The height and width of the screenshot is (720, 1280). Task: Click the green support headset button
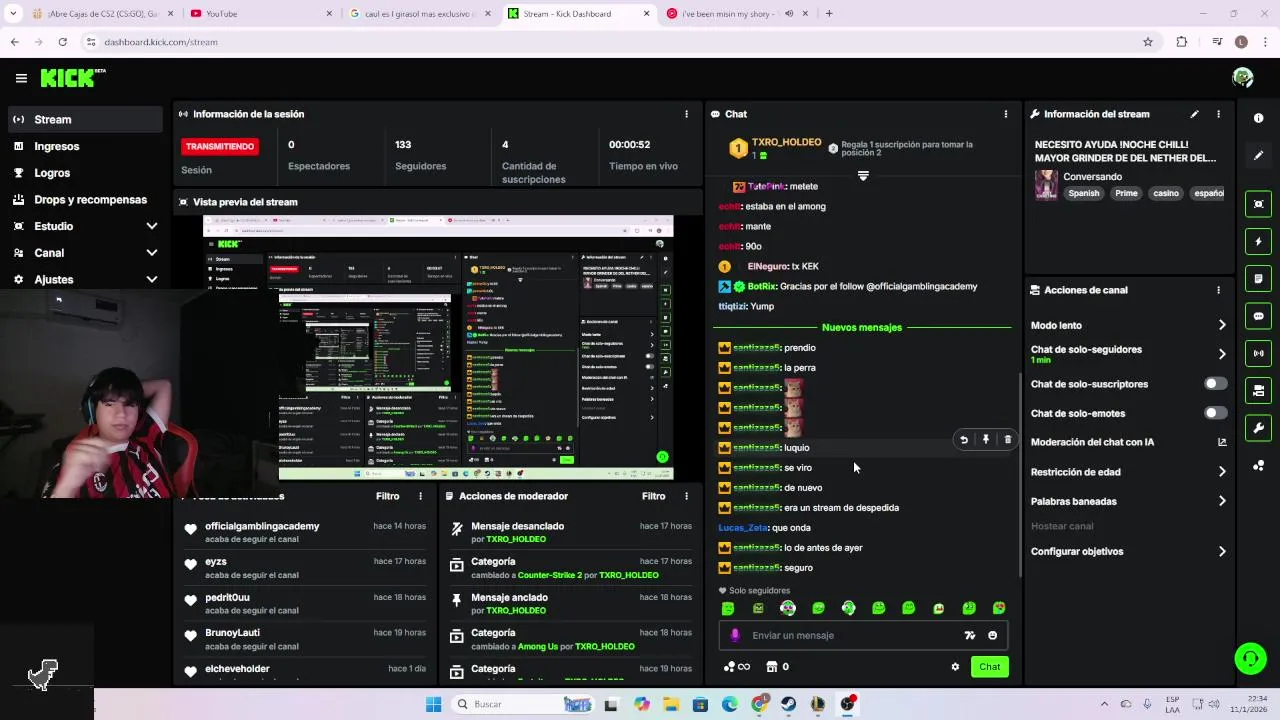point(1250,658)
